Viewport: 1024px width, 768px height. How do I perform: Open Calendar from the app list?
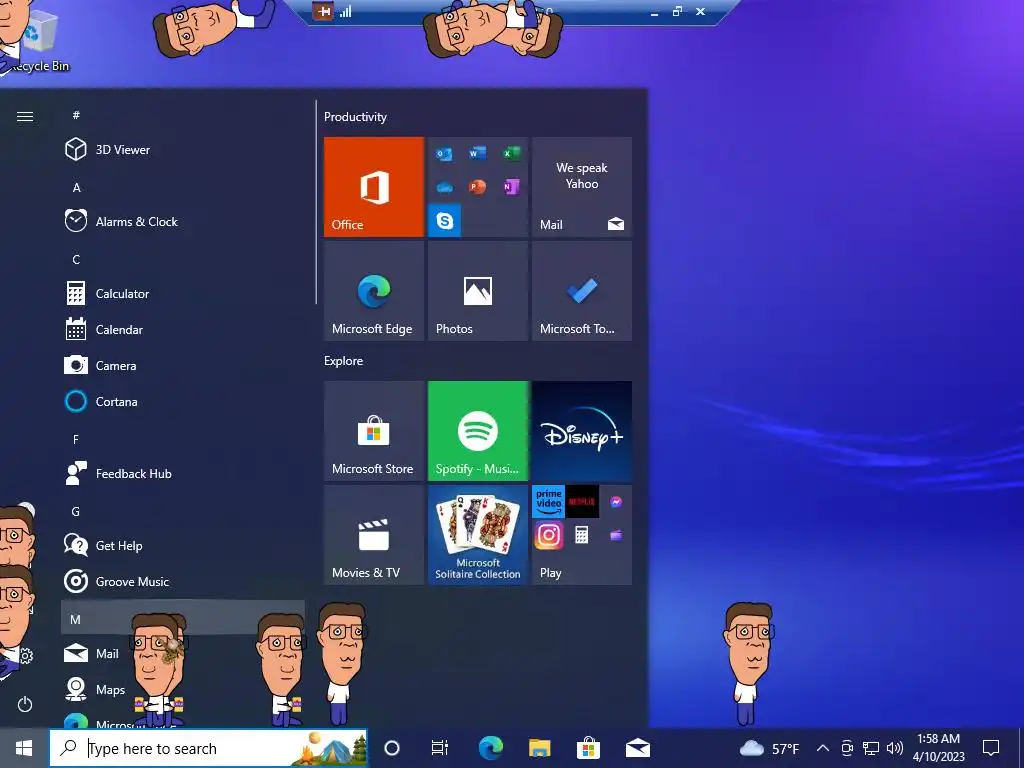coord(183,329)
